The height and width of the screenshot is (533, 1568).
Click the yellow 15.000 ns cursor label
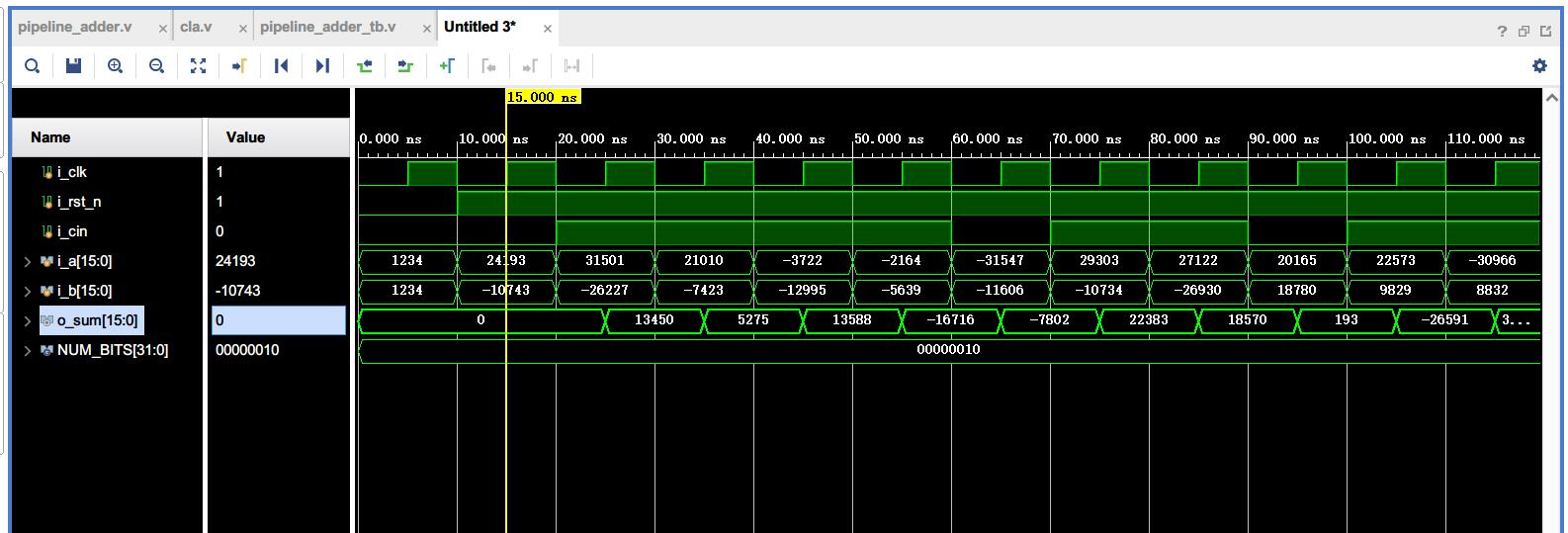(x=542, y=97)
